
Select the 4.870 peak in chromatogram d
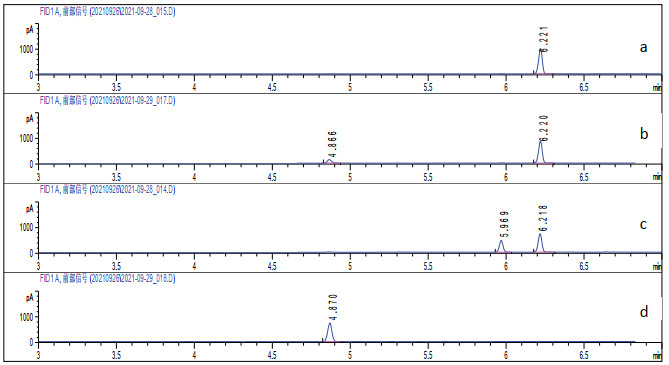[x=329, y=332]
